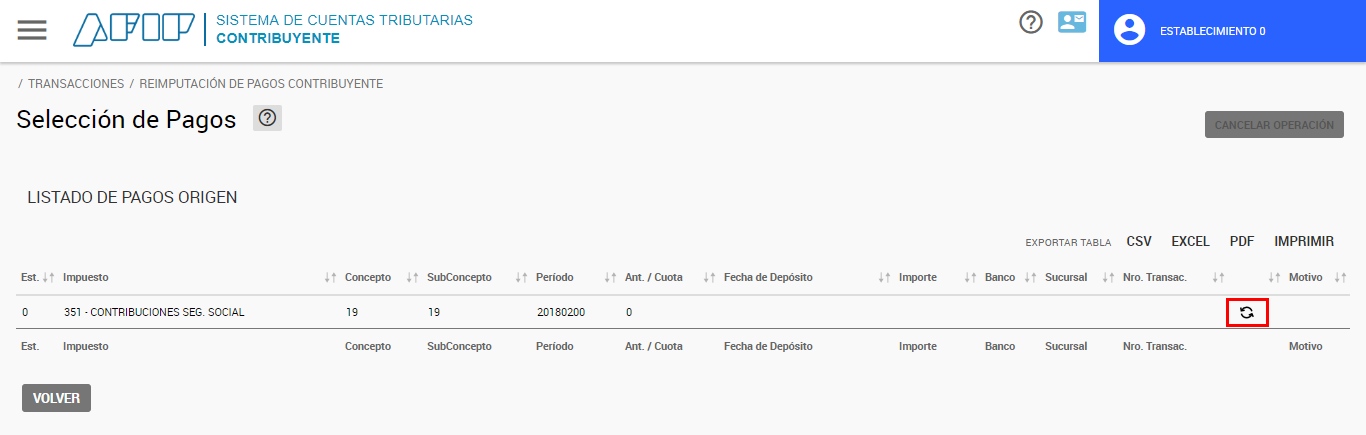This screenshot has width=1366, height=435.
Task: Export table as PDF
Action: tap(1242, 241)
